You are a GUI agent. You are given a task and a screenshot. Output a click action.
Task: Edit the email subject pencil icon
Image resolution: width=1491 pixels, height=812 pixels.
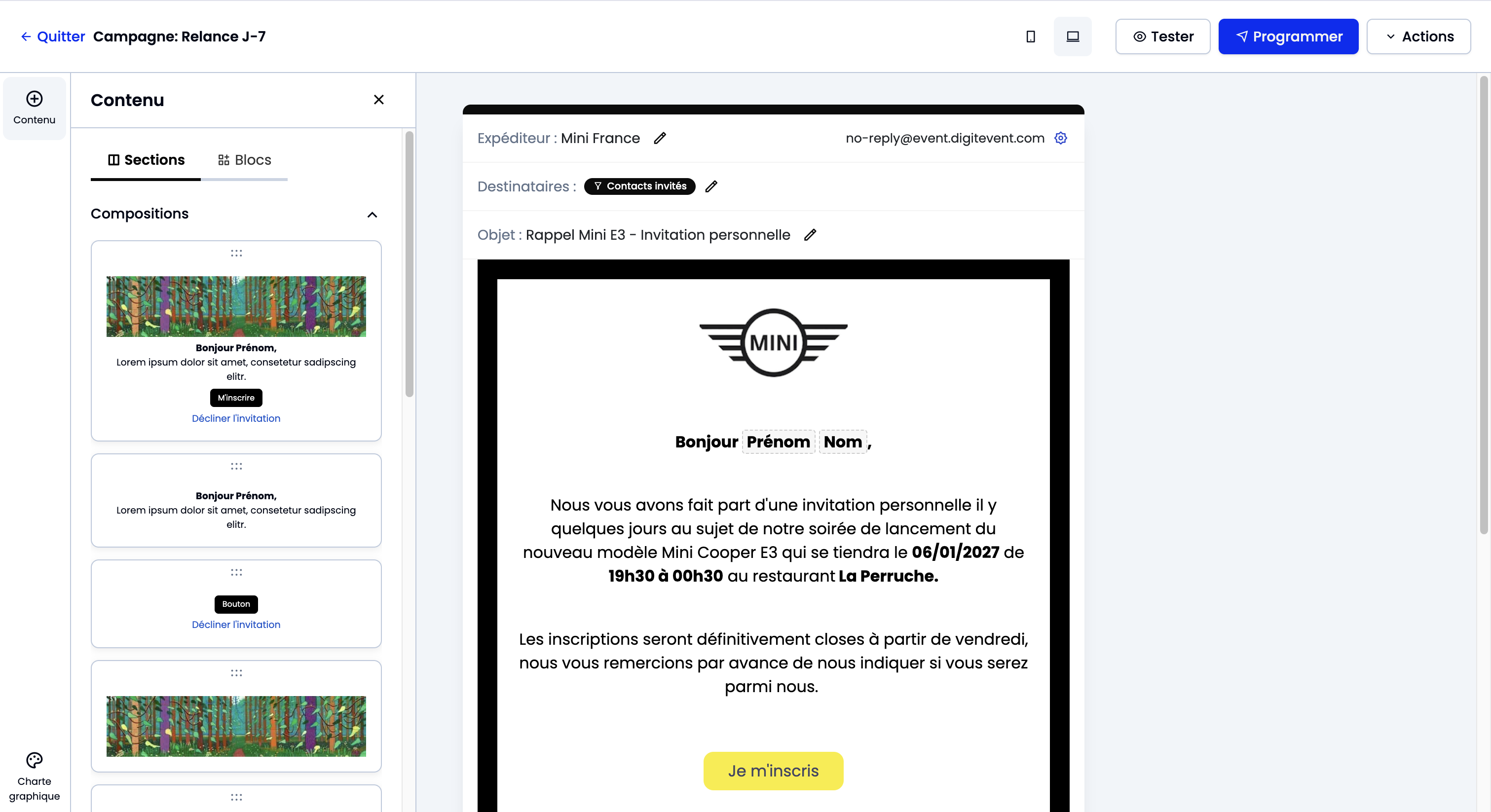click(x=810, y=234)
